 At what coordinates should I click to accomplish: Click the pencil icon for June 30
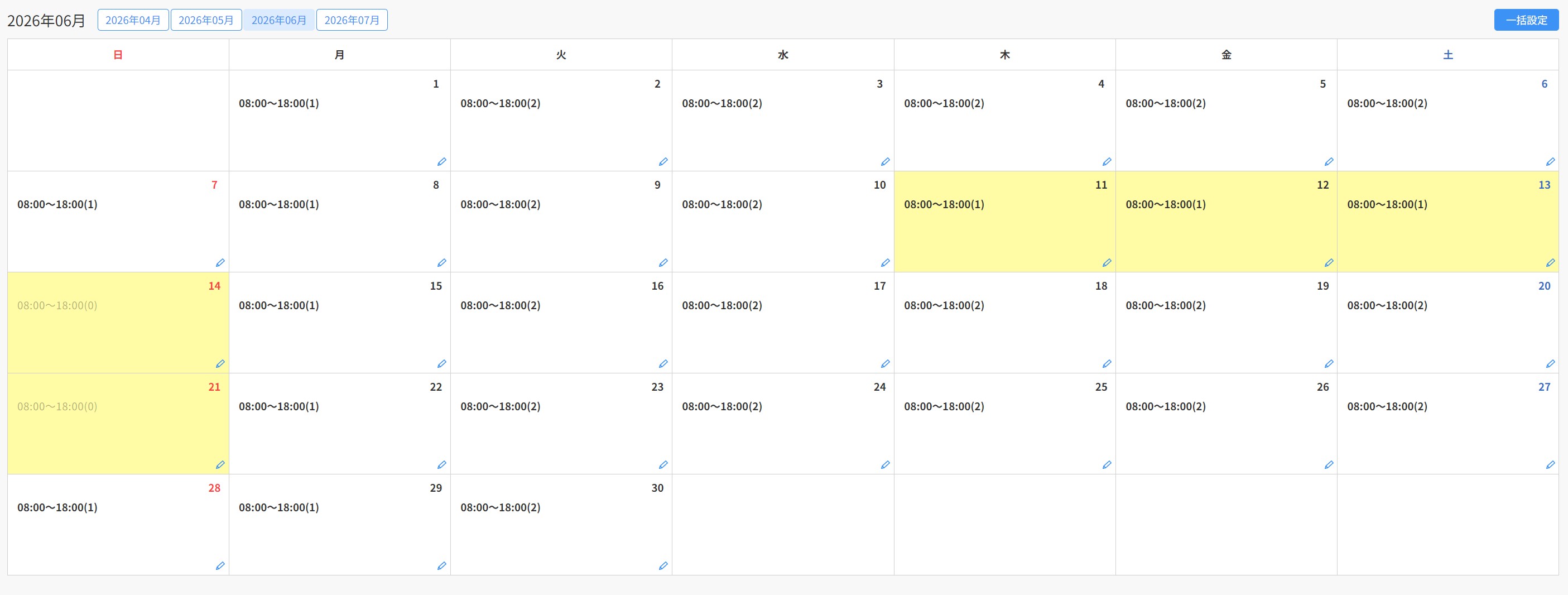click(x=663, y=566)
